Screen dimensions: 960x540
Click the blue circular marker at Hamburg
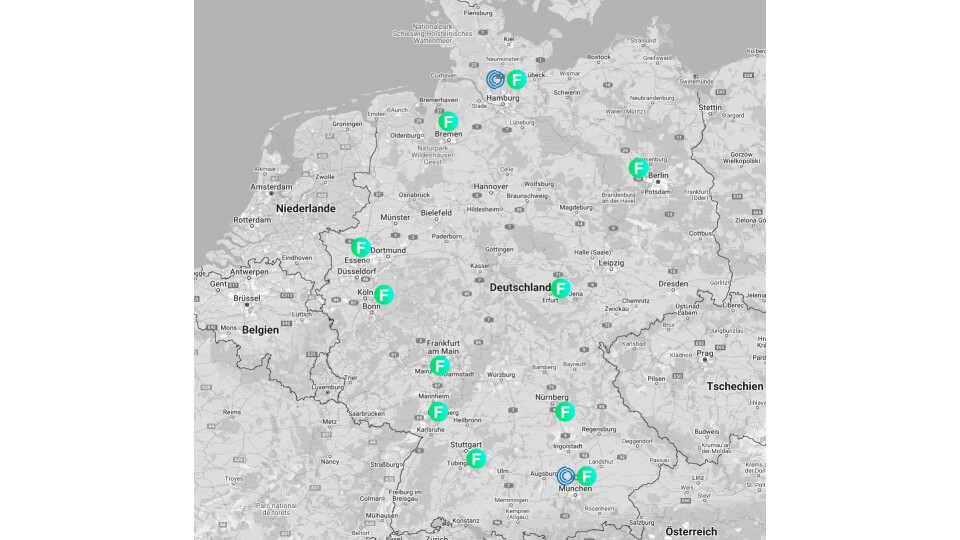495,79
